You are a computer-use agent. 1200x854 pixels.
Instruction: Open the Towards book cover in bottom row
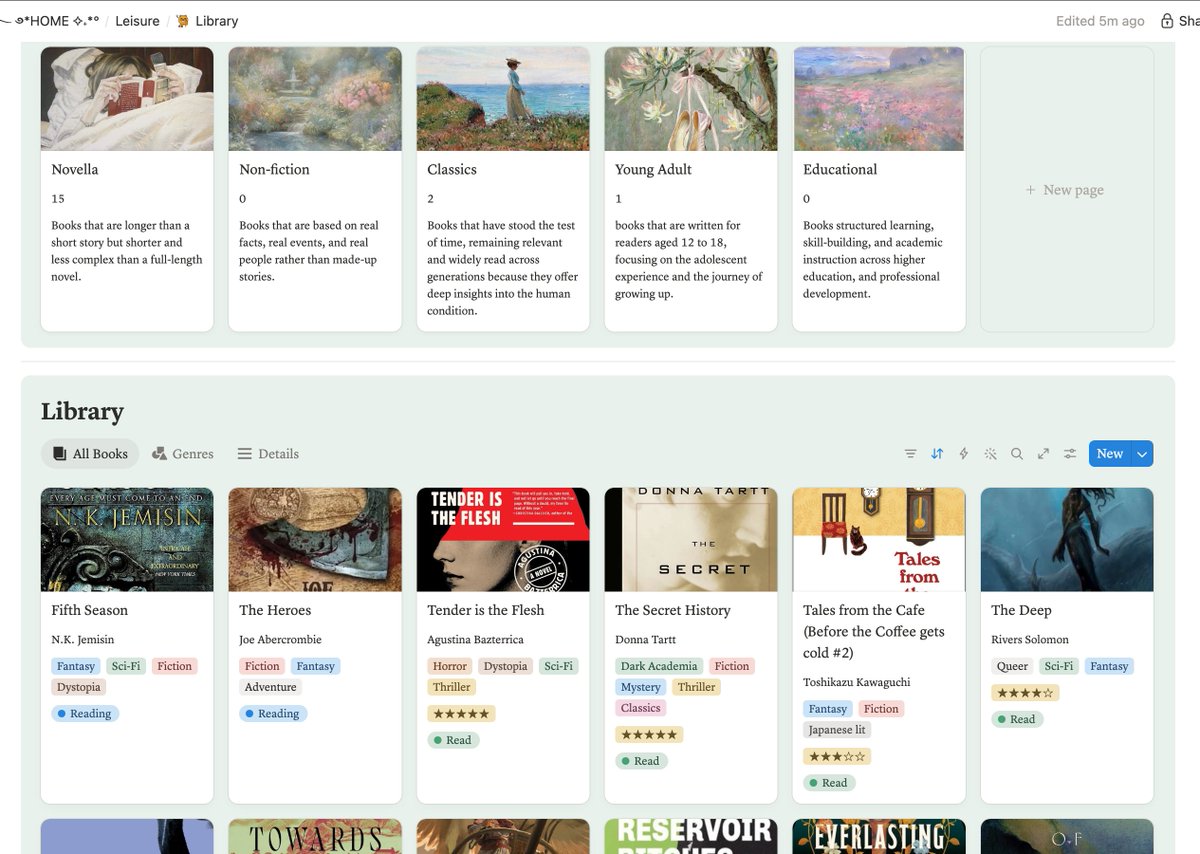click(x=315, y=836)
